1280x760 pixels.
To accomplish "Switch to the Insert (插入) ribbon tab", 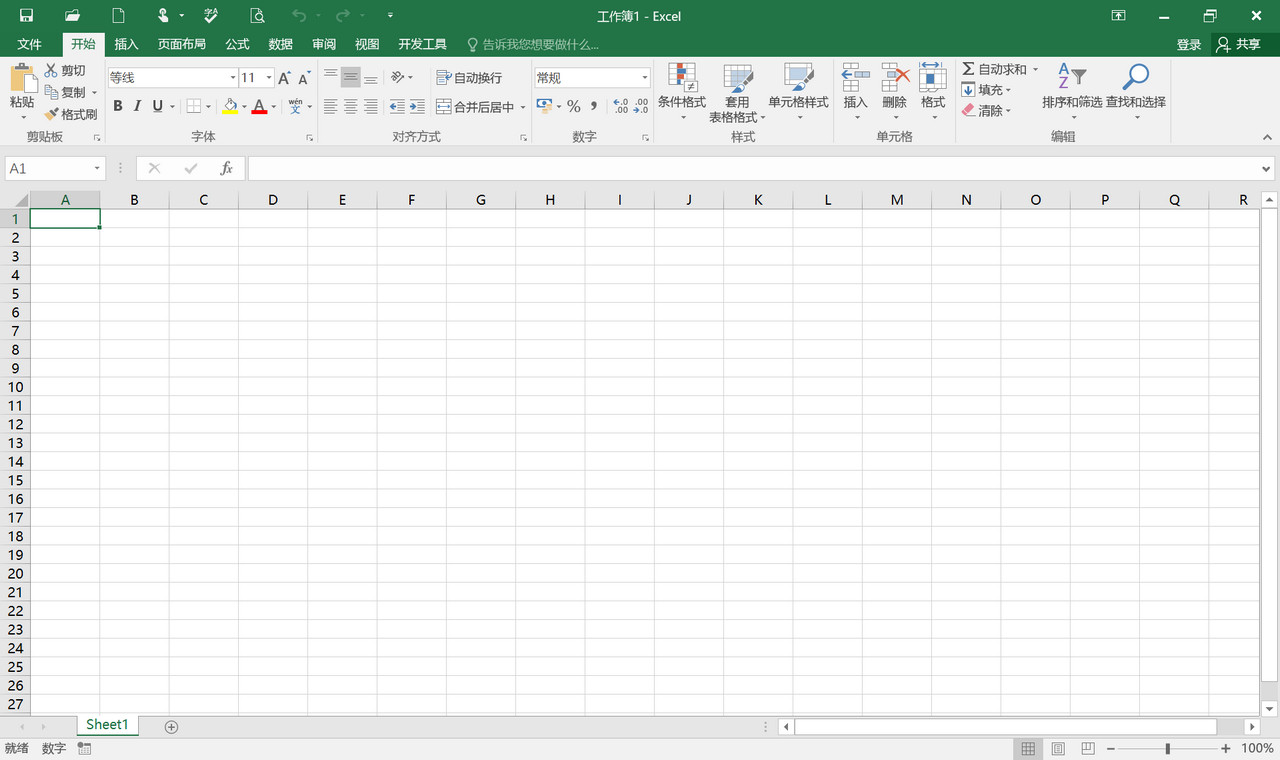I will (126, 44).
